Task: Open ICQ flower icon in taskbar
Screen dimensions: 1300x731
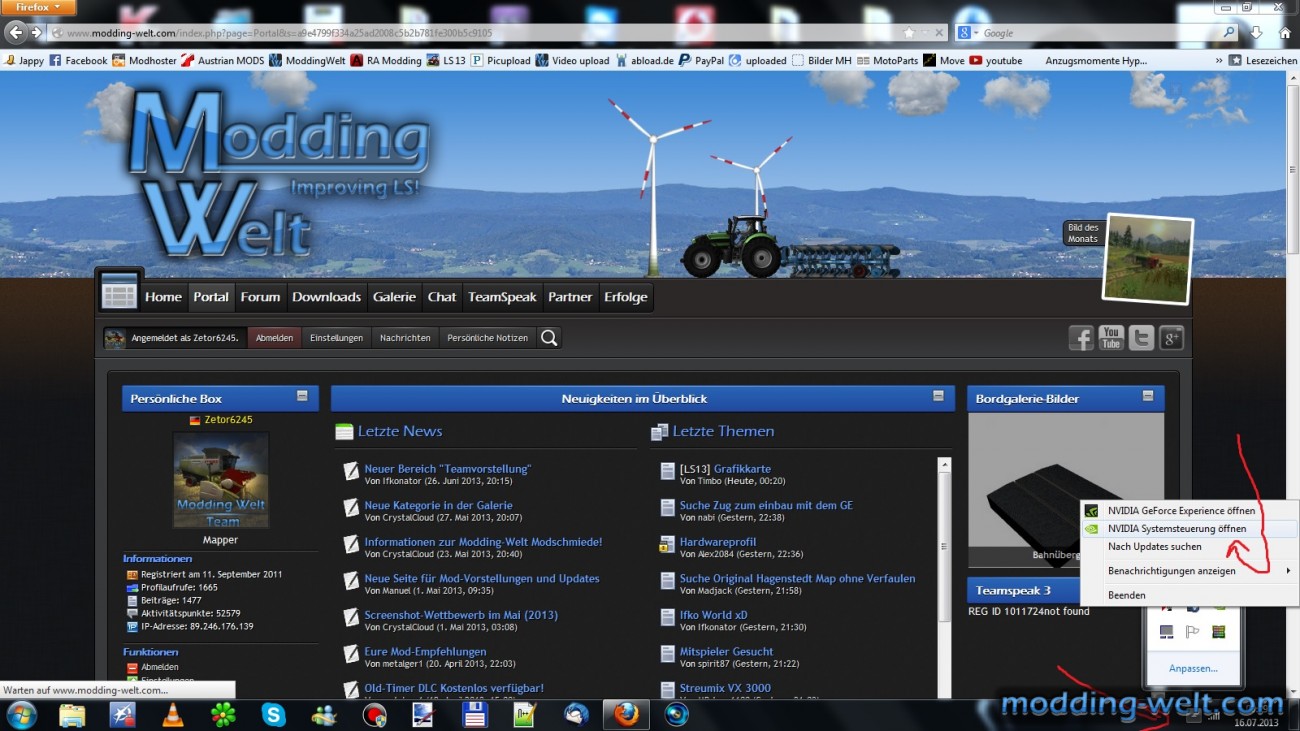Action: click(x=223, y=715)
